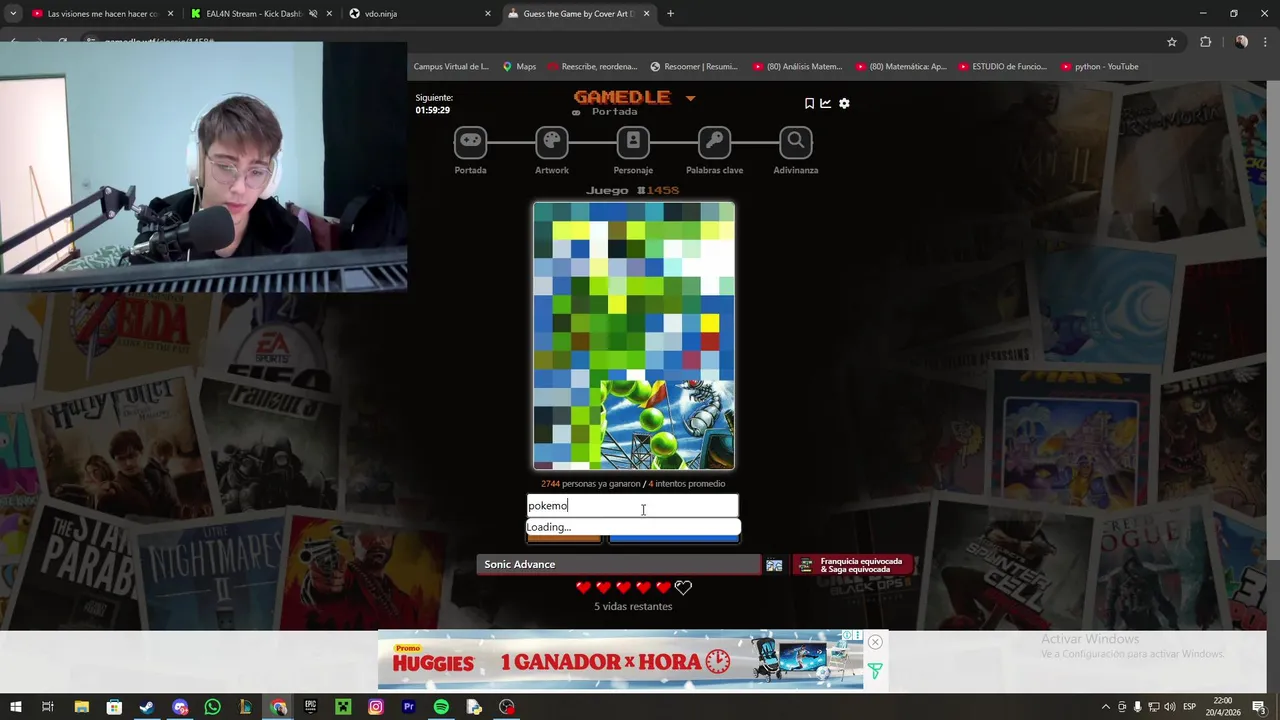Image resolution: width=1280 pixels, height=720 pixels.
Task: Open the Adivinanza magnifier mode icon
Action: pyautogui.click(x=796, y=142)
